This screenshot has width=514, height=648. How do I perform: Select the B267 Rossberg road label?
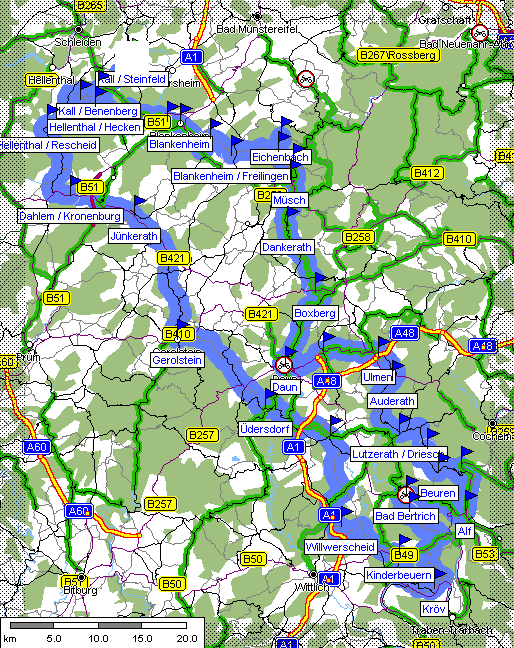pos(398,55)
